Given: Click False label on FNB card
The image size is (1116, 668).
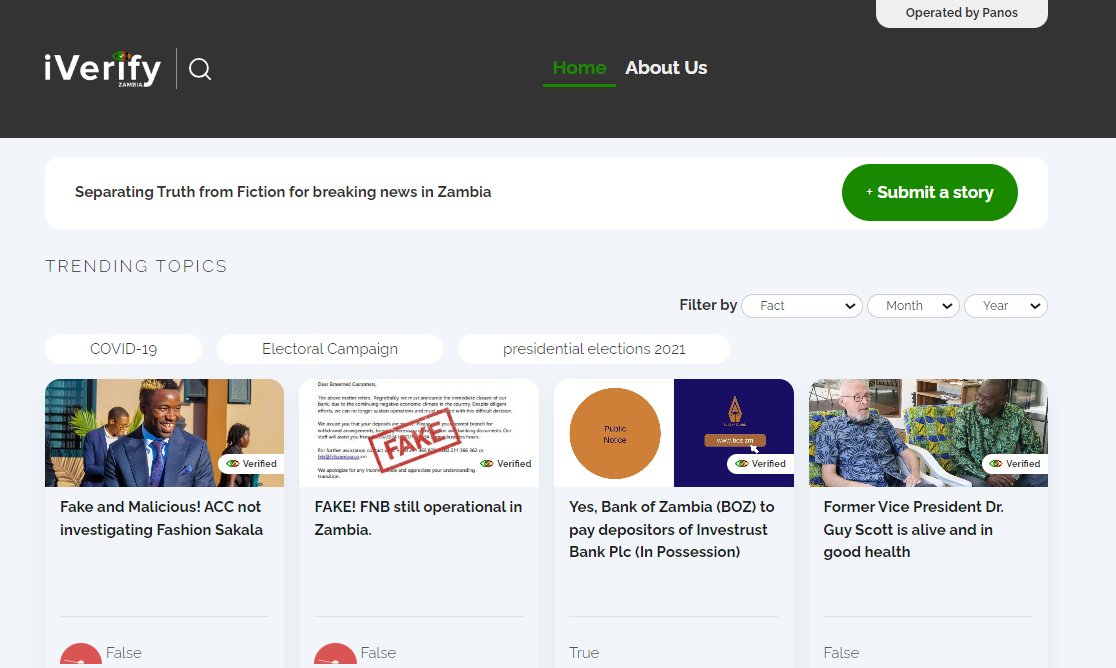Looking at the screenshot, I should (378, 653).
